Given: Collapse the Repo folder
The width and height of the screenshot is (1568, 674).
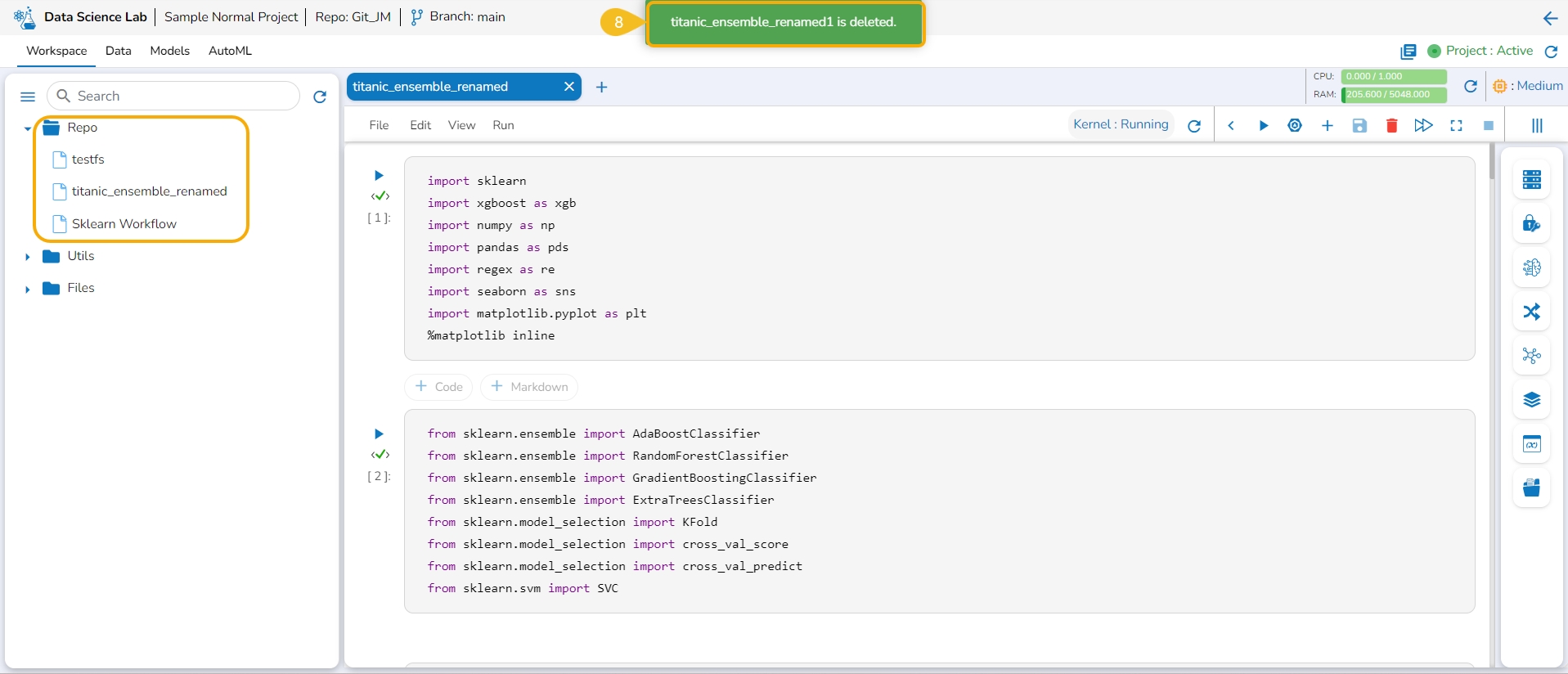Looking at the screenshot, I should click(x=28, y=128).
